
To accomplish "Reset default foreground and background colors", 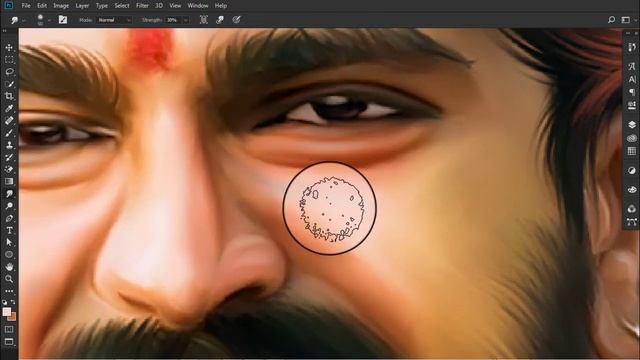I will pos(4,302).
